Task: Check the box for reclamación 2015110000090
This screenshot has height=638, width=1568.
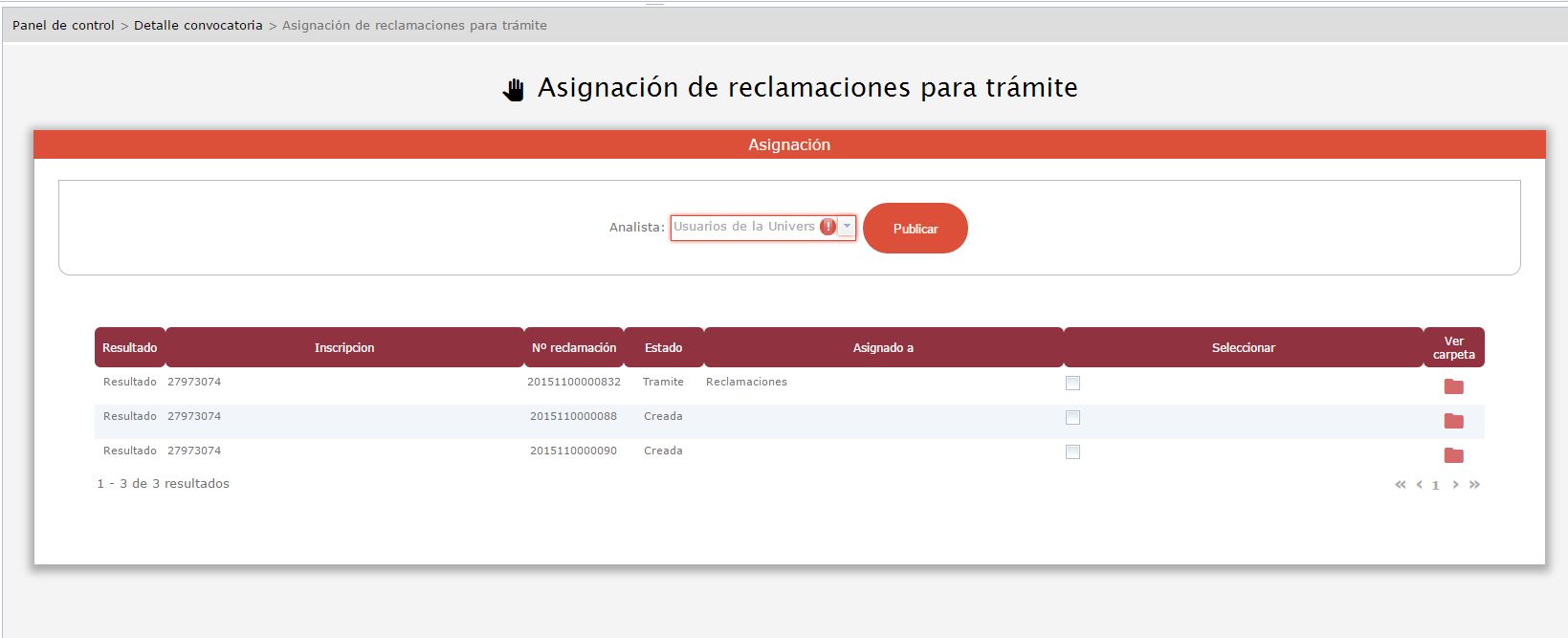Action: 1072,451
